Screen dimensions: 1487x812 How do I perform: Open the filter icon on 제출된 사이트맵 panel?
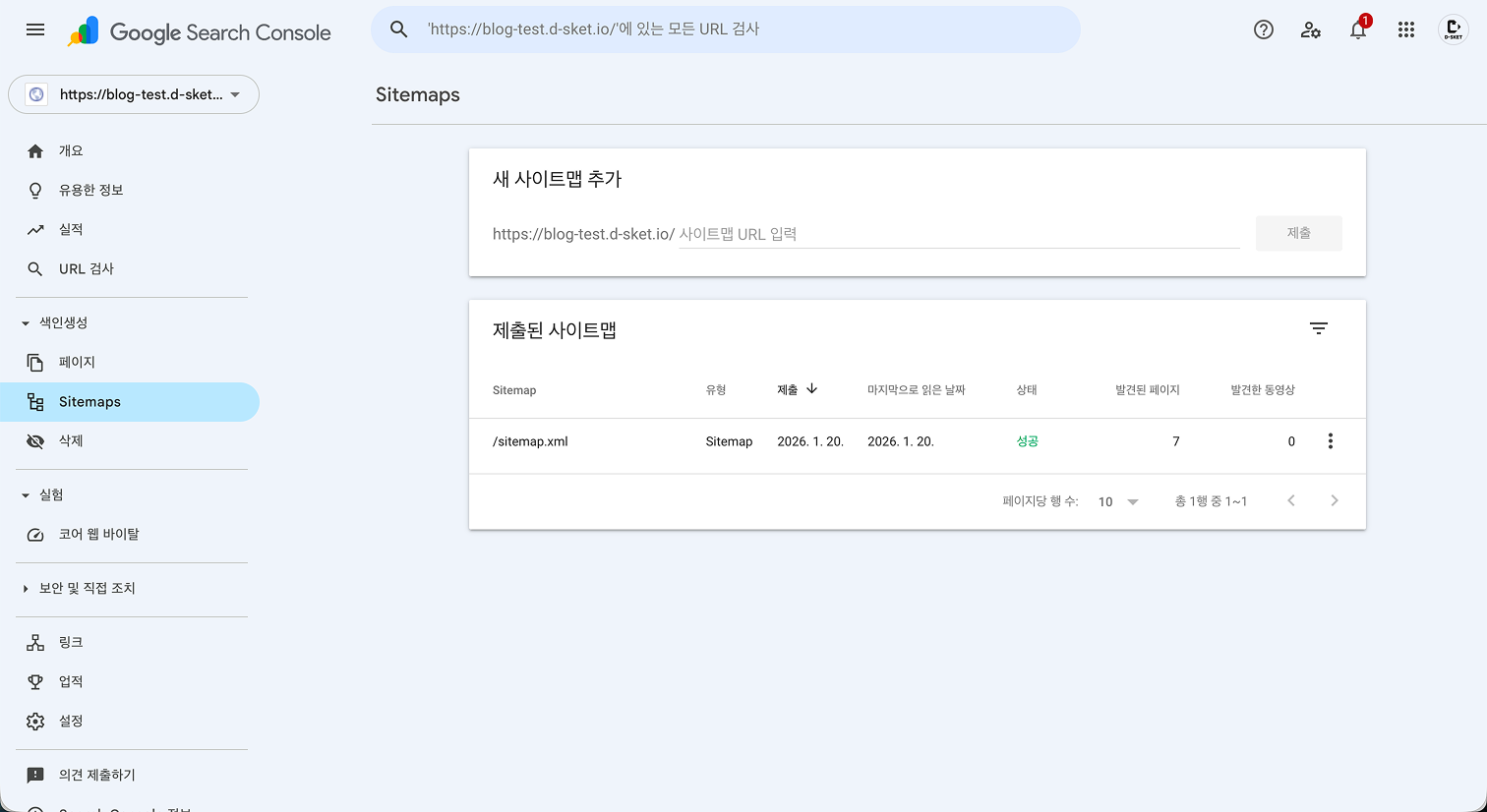(x=1319, y=328)
